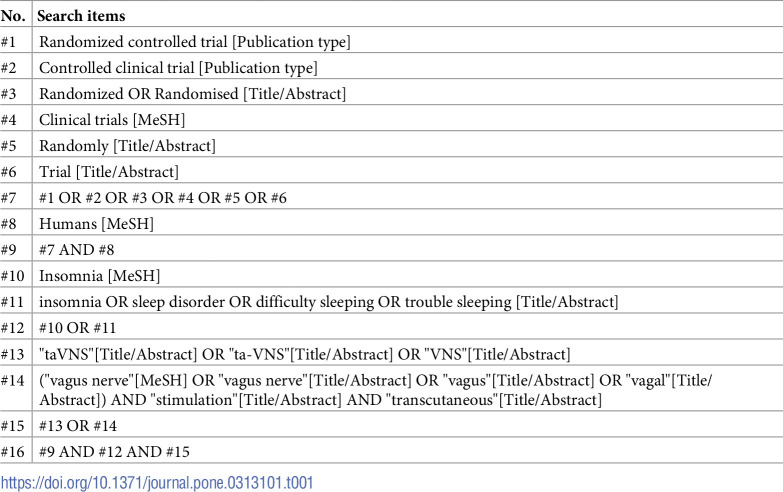This screenshot has width=783, height=492.
Task: Click the 'Controlled clinical trial [Publication type]' entry
Action: coord(178,68)
